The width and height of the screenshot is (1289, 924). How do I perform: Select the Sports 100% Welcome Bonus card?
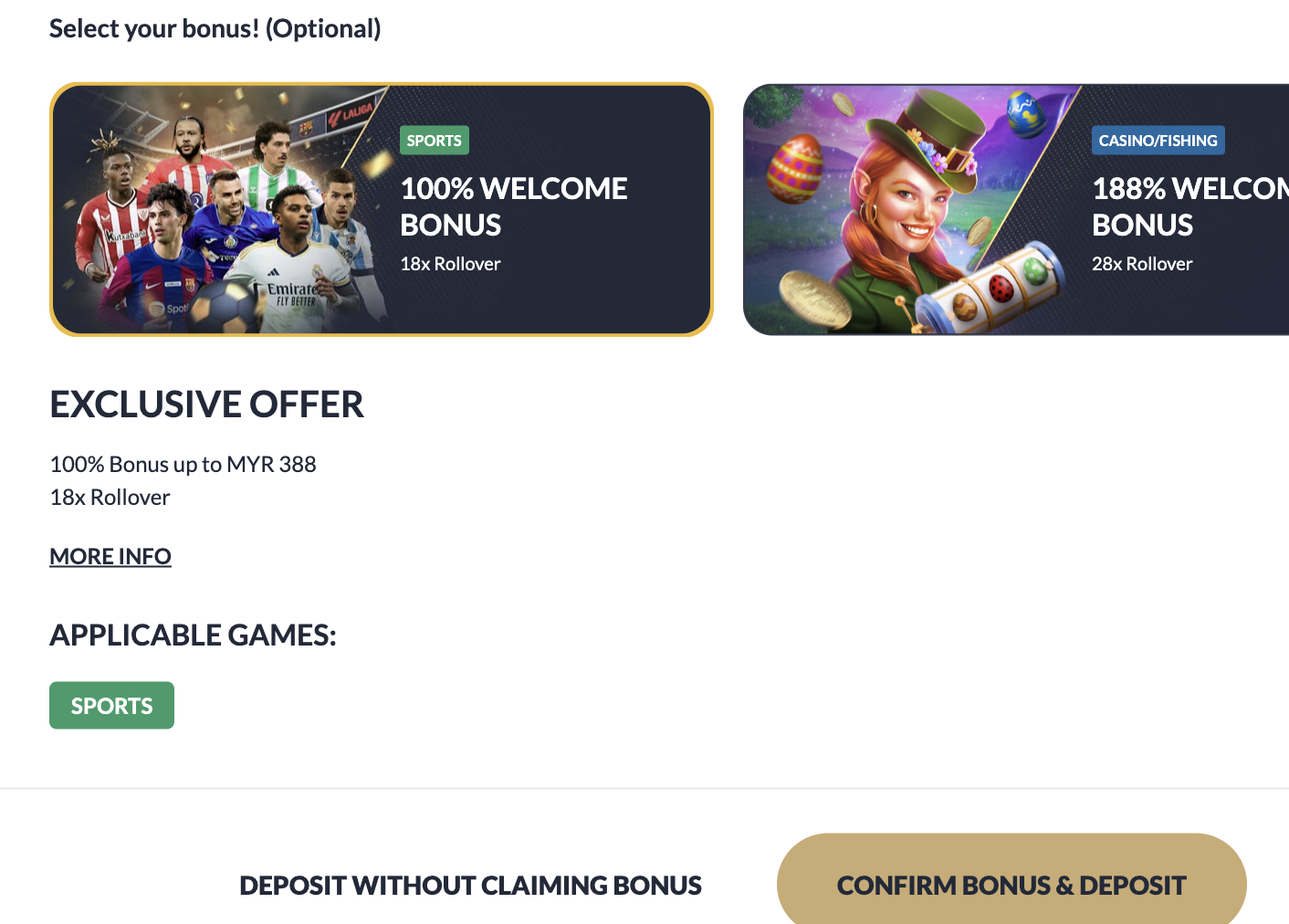click(381, 209)
